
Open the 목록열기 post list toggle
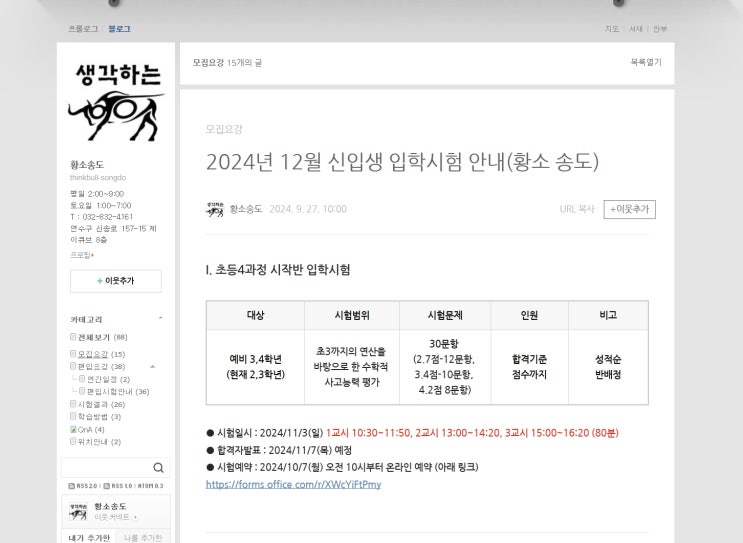646,62
